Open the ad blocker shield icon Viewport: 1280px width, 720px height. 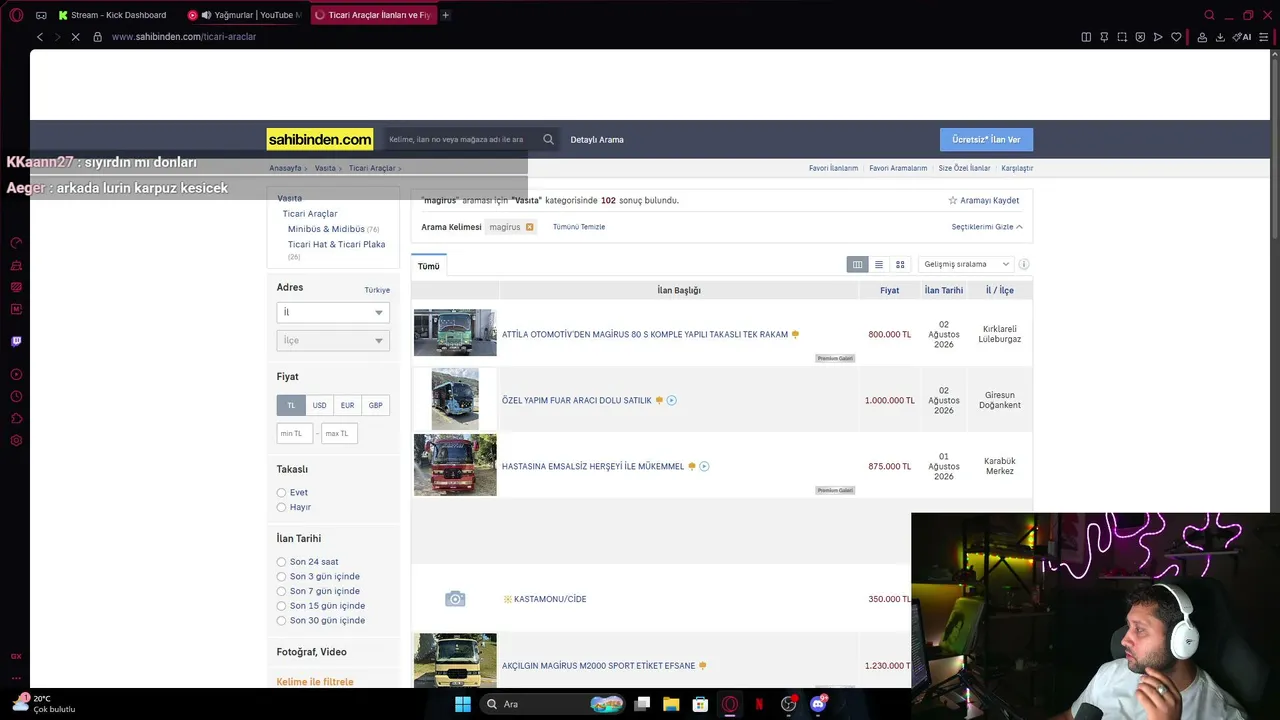pyautogui.click(x=1140, y=37)
